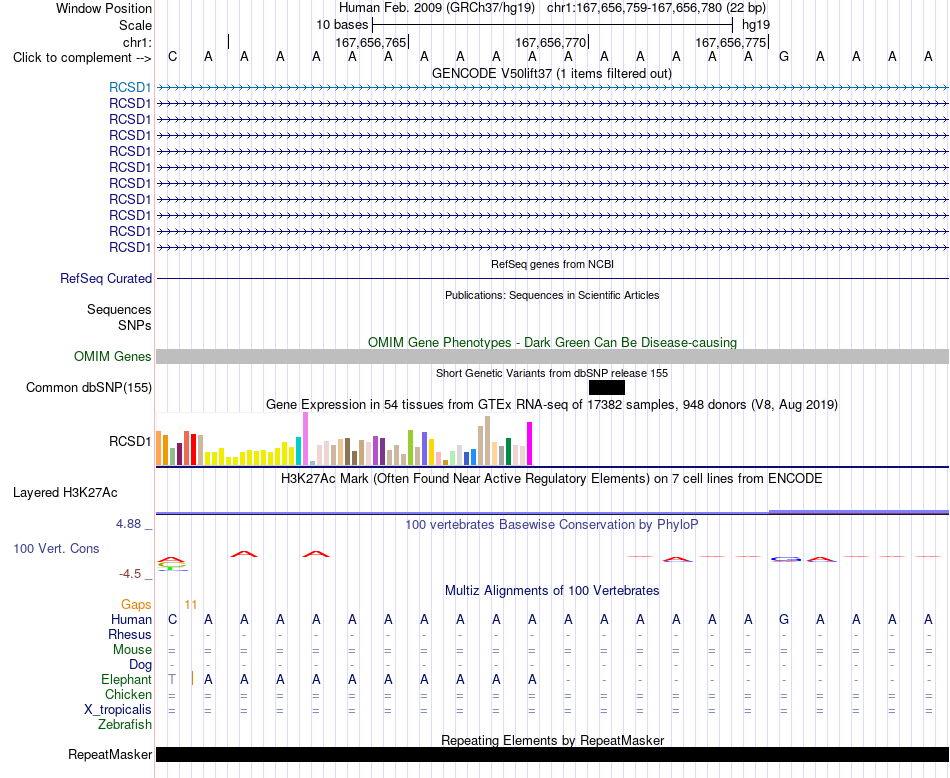
Task: Click the last magenta GTEx expression bar
Action: (x=530, y=444)
